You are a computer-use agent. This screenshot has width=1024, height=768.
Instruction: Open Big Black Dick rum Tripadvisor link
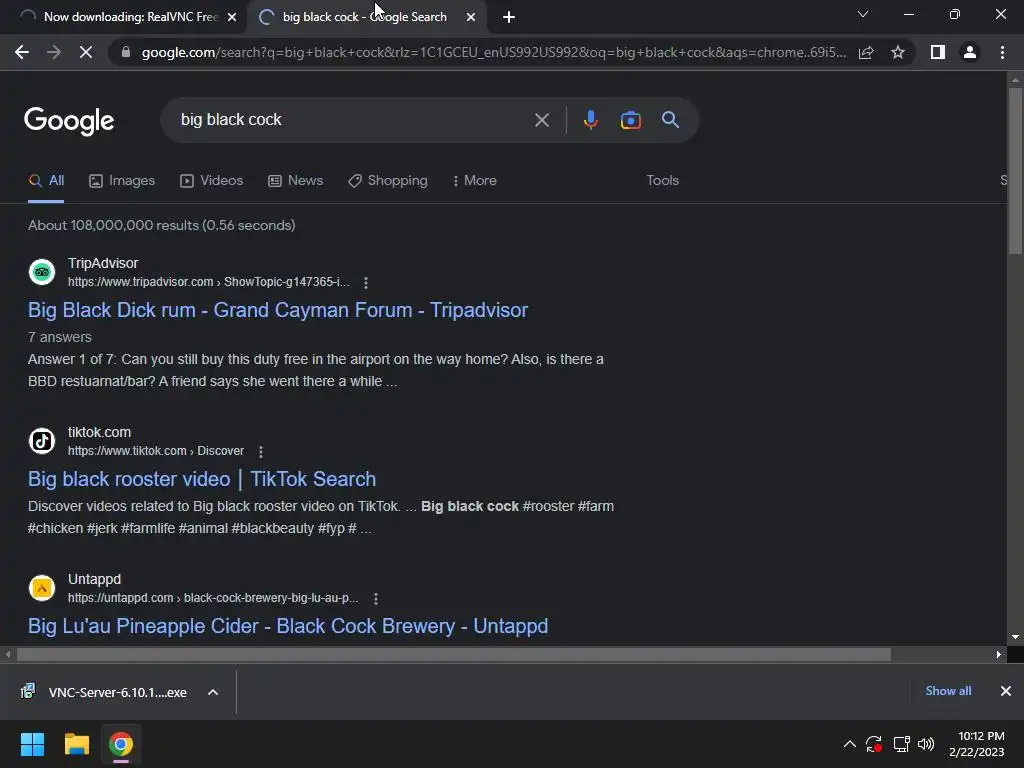coord(278,310)
